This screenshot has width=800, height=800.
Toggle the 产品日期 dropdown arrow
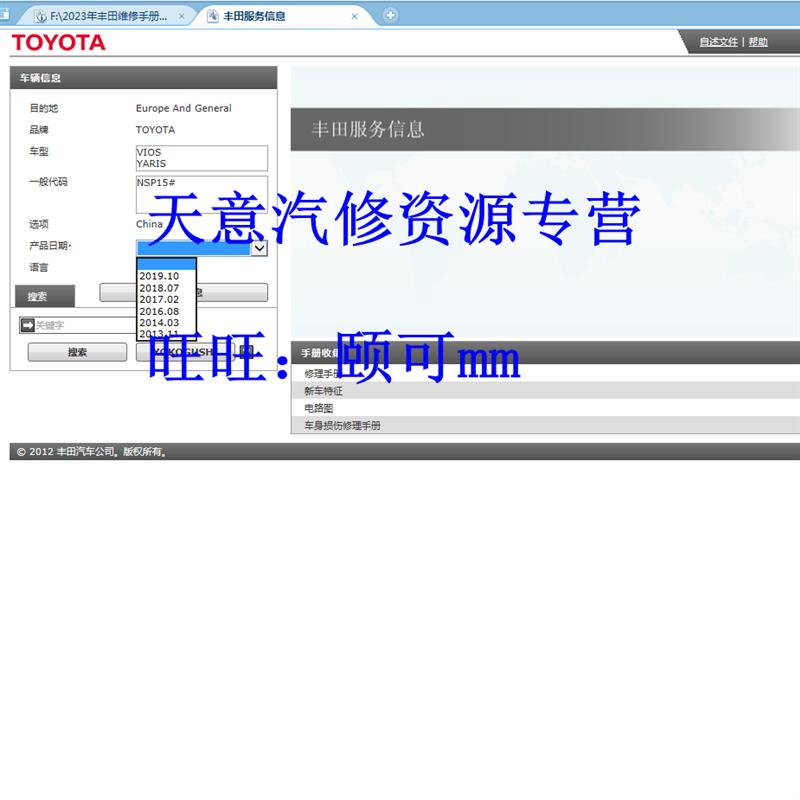260,248
